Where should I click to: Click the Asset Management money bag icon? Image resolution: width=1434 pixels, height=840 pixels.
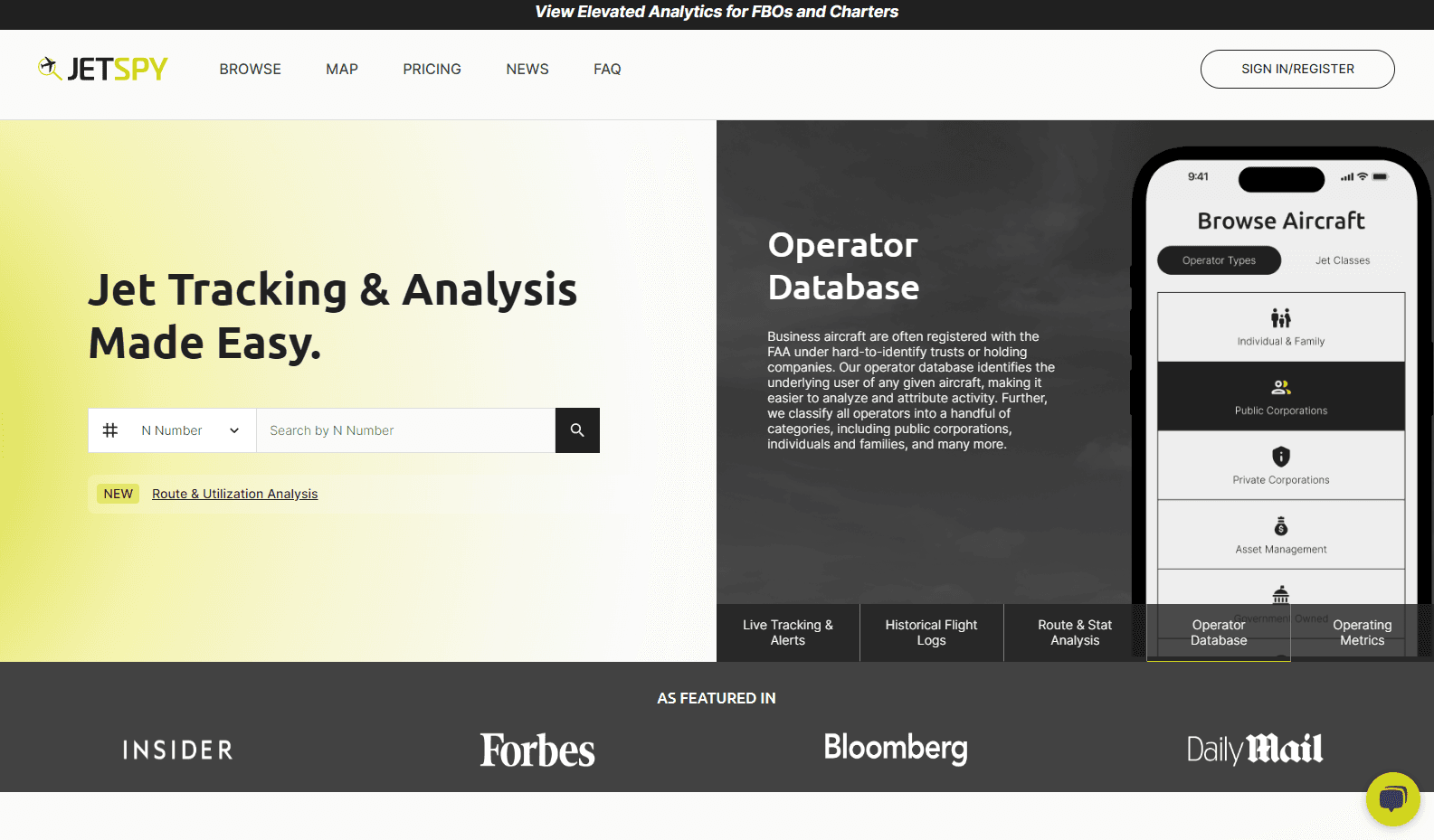1280,526
